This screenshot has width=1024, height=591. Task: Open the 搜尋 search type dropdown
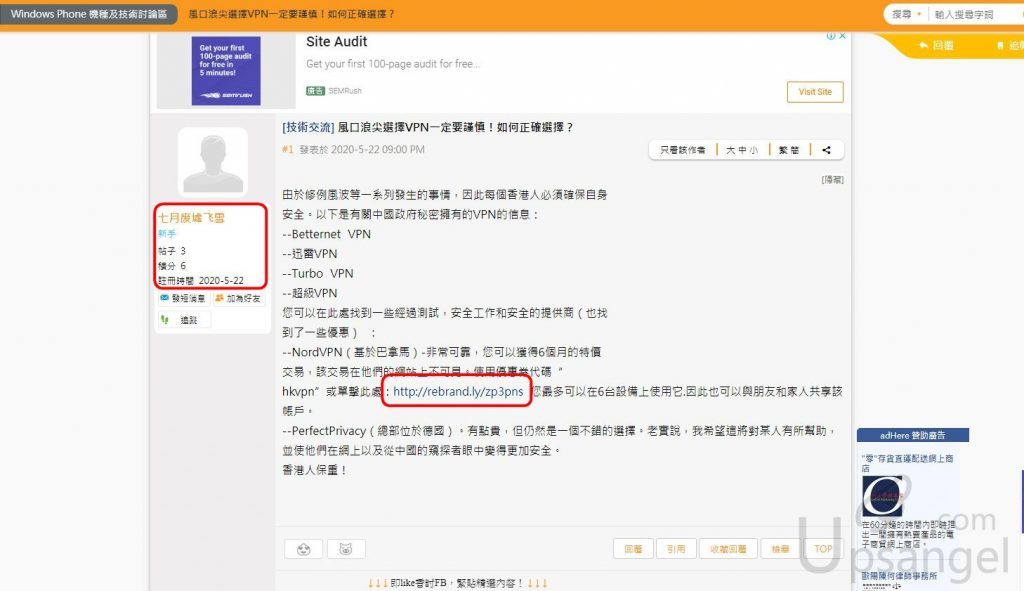[906, 14]
